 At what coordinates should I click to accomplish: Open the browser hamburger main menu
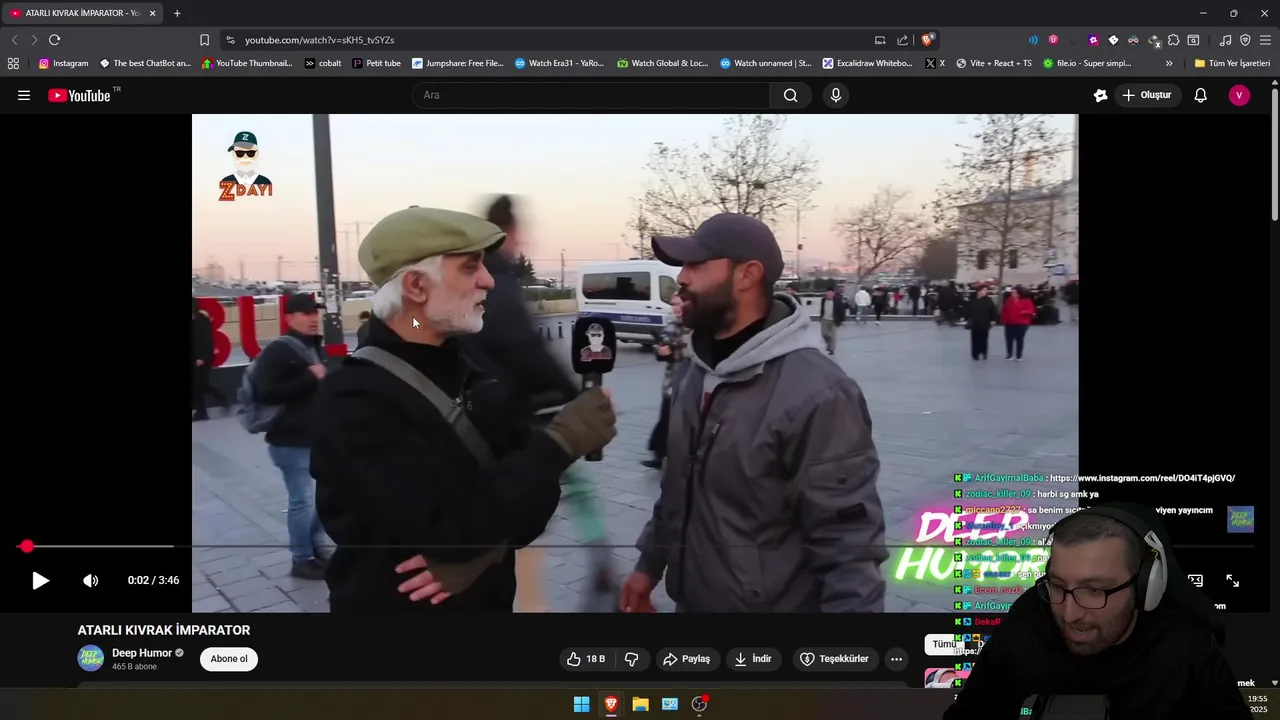1265,40
